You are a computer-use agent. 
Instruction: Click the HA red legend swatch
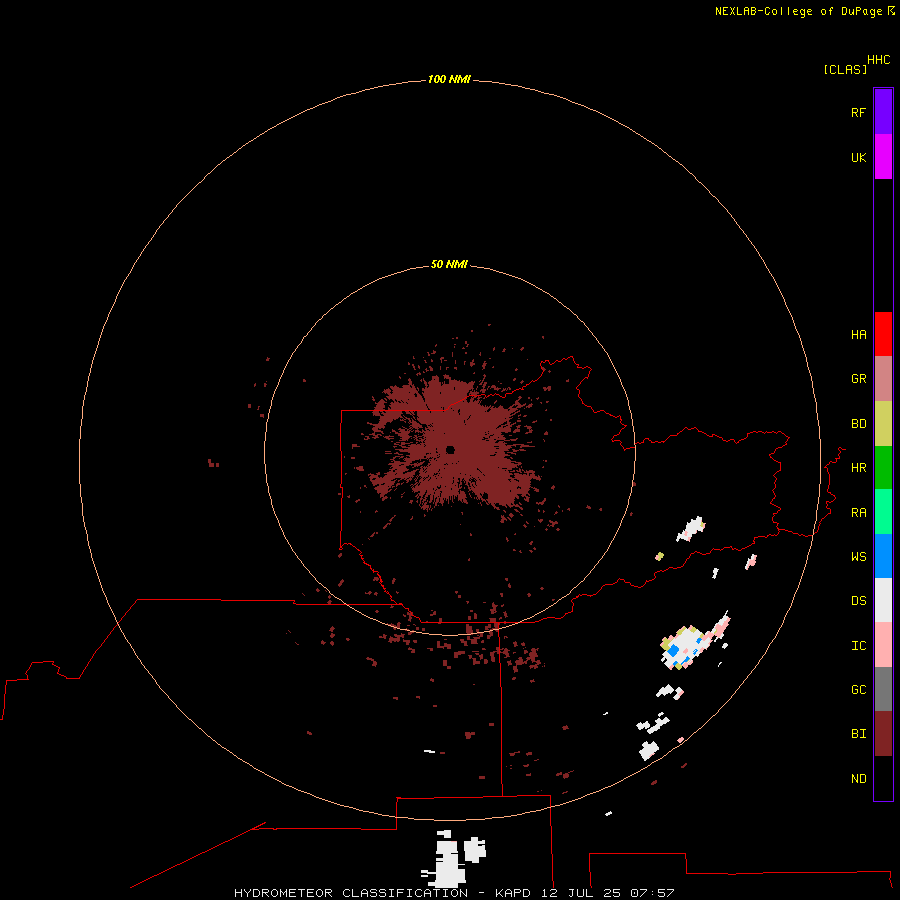(883, 334)
